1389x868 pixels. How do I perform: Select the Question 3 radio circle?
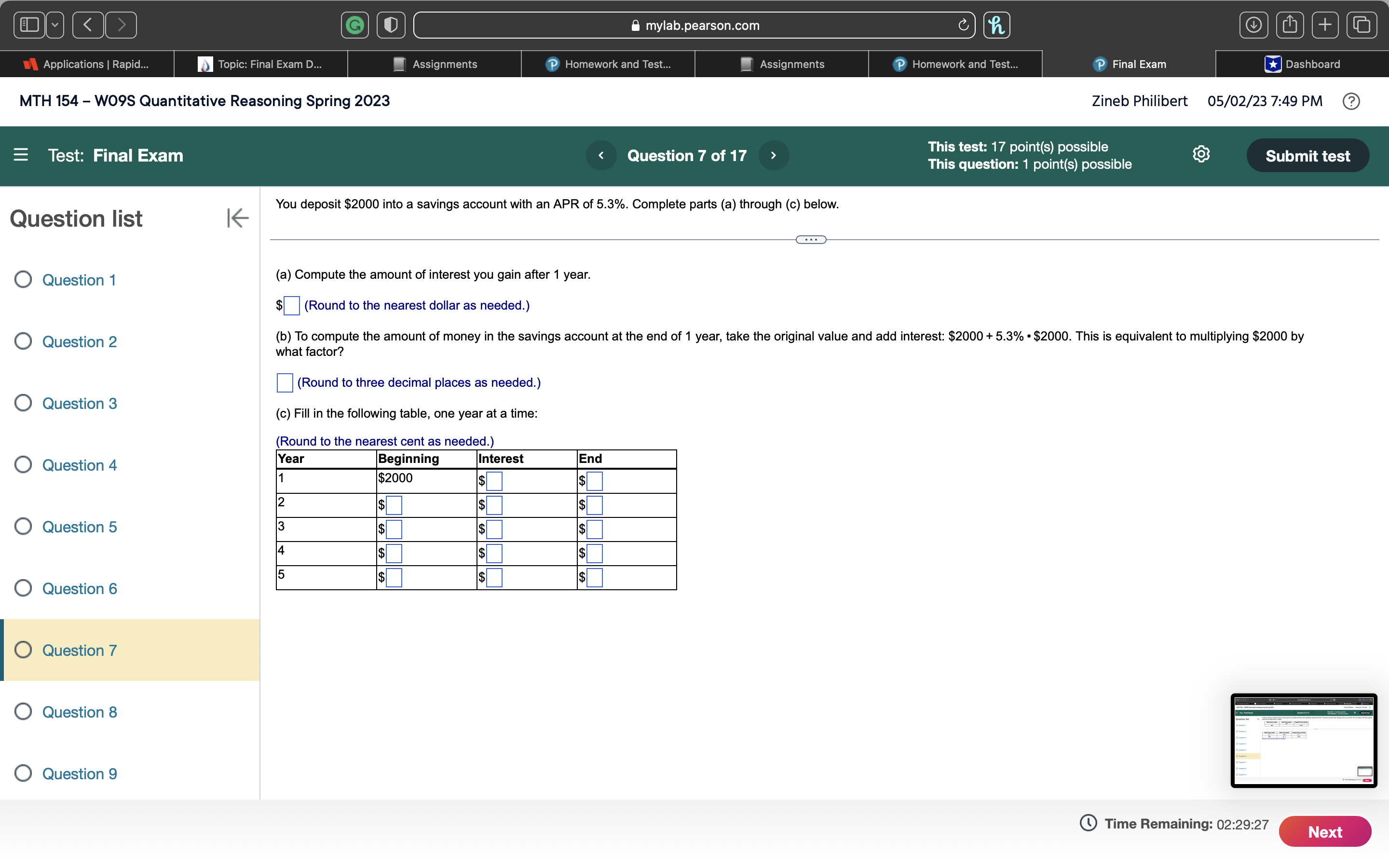click(x=23, y=403)
